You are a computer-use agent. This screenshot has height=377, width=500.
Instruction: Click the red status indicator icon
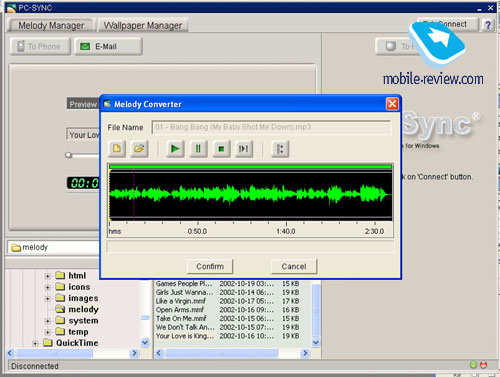pyautogui.click(x=483, y=365)
